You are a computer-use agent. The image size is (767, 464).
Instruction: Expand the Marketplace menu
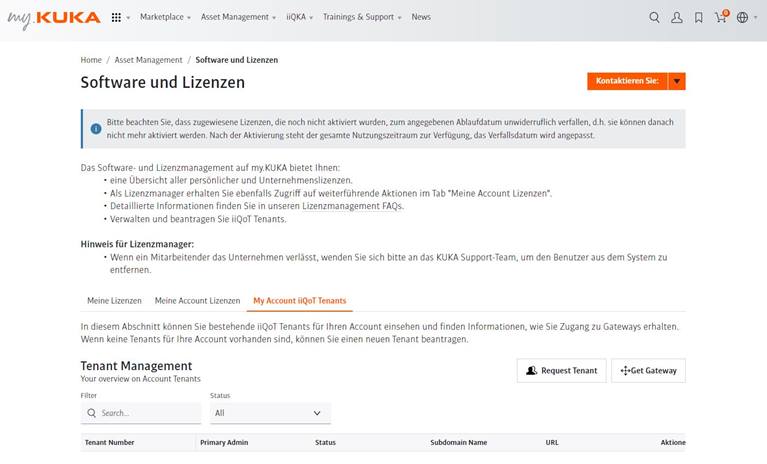[x=164, y=17]
